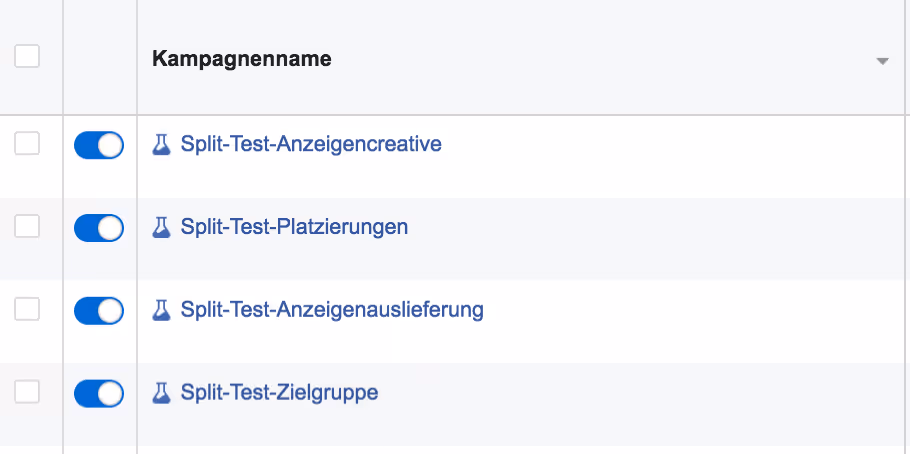The width and height of the screenshot is (910, 454).
Task: Select the Split-Test-Zielgruppe row checkbox
Action: pos(27,392)
